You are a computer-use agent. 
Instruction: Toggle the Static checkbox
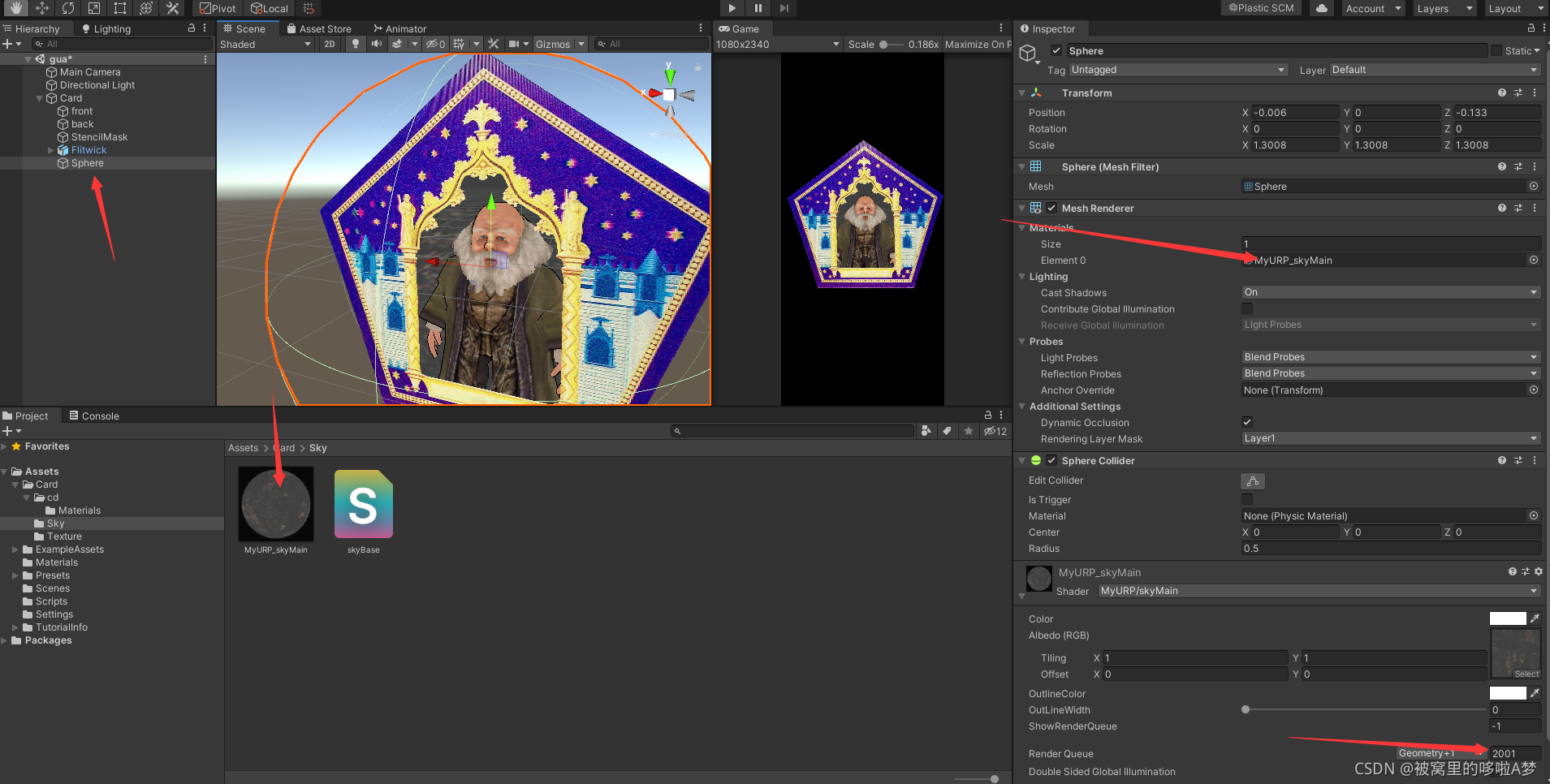click(x=1496, y=50)
